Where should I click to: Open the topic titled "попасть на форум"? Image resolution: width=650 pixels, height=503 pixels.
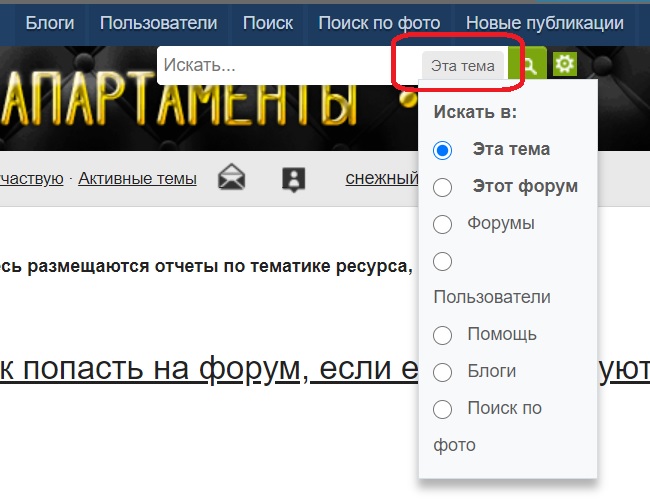(150, 369)
